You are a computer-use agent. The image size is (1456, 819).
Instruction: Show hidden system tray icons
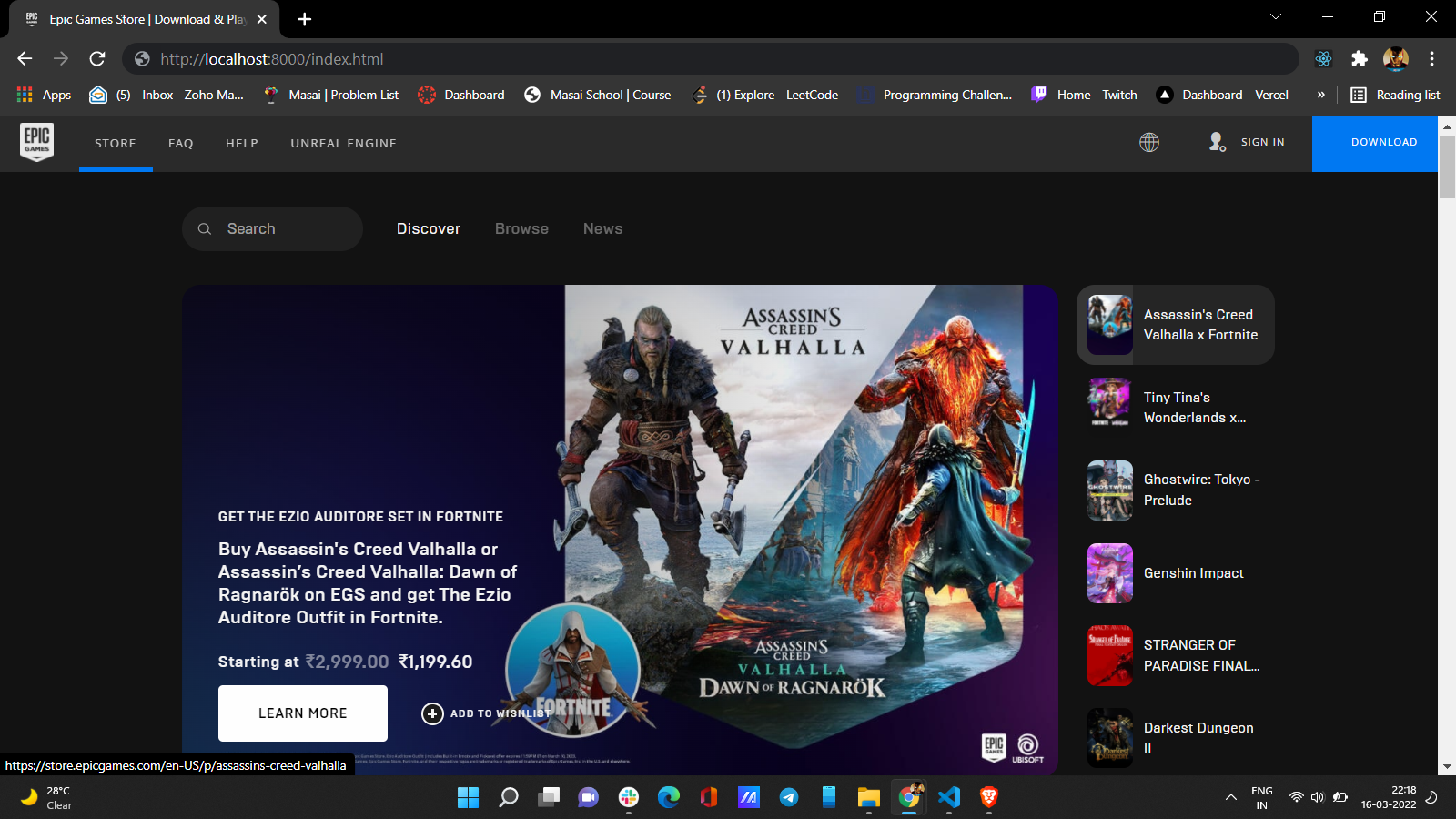coord(1230,797)
